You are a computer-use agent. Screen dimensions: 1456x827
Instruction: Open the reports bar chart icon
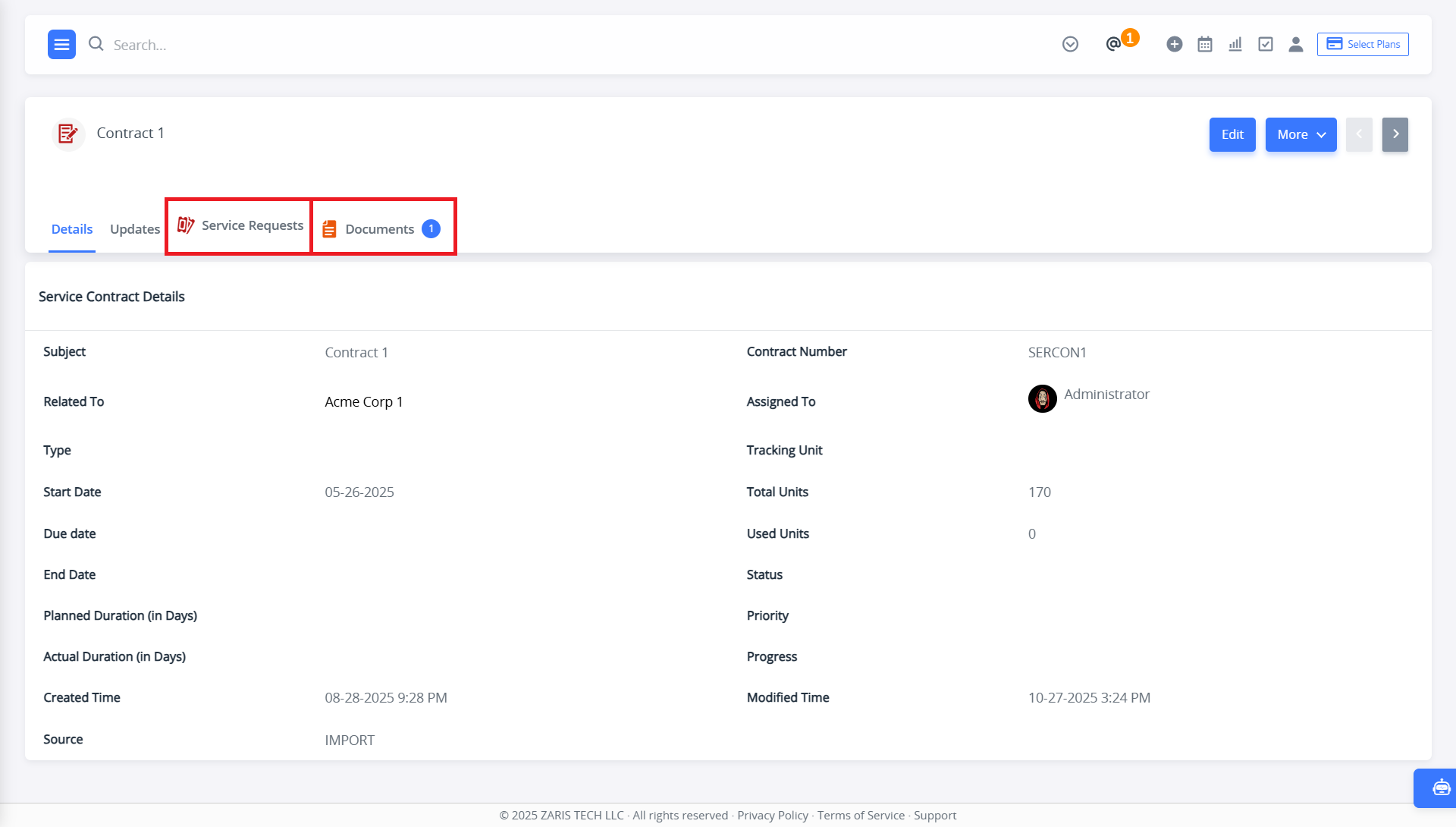coord(1235,44)
